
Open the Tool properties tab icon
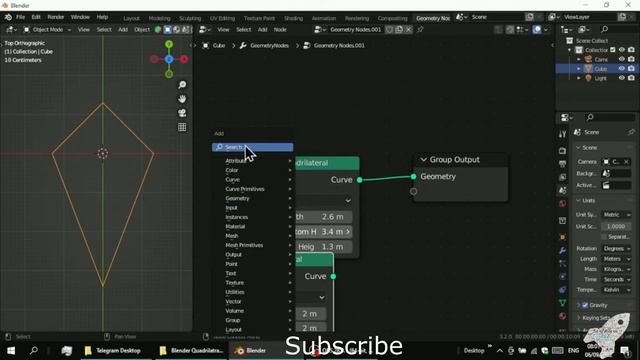click(562, 134)
